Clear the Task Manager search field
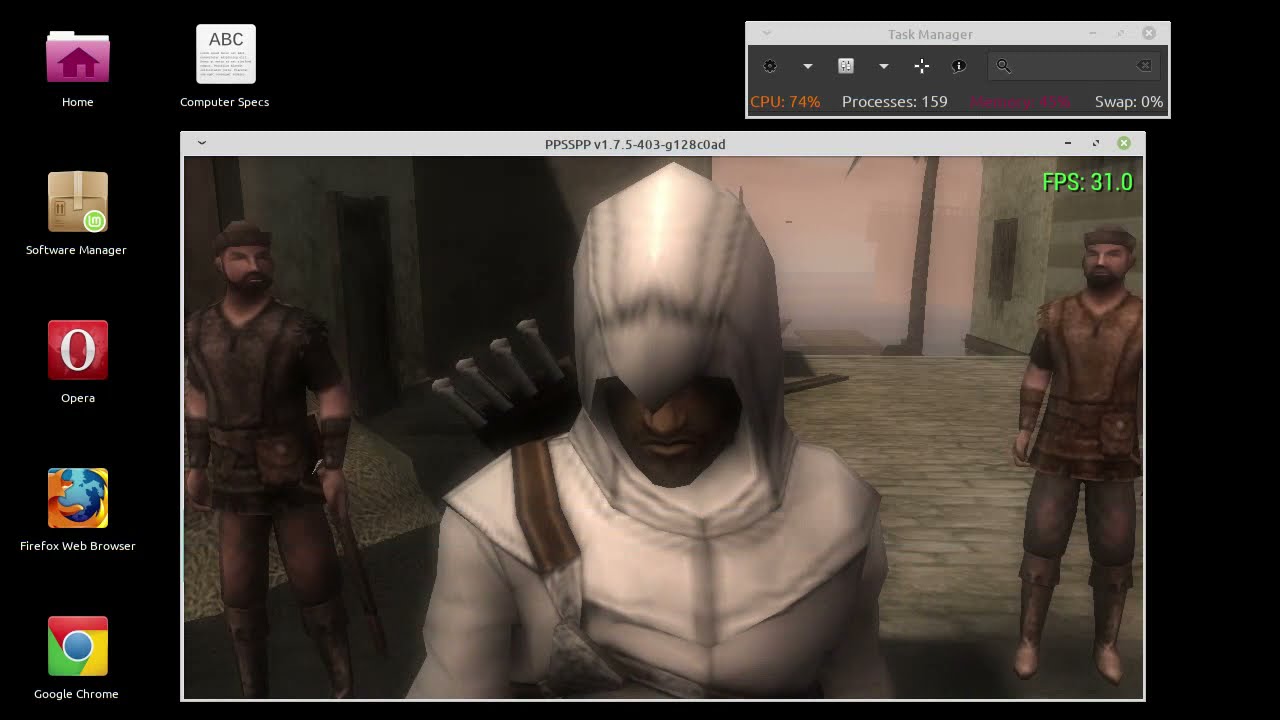The image size is (1280, 720). 1144,66
